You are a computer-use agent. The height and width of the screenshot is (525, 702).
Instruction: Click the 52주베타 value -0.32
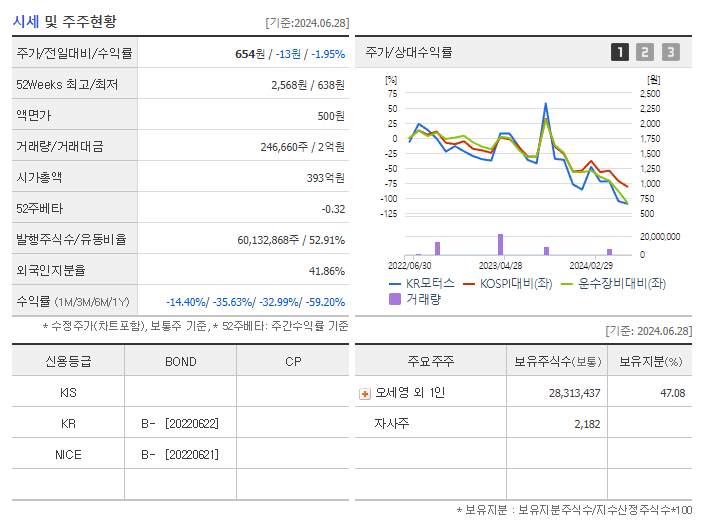(x=333, y=209)
